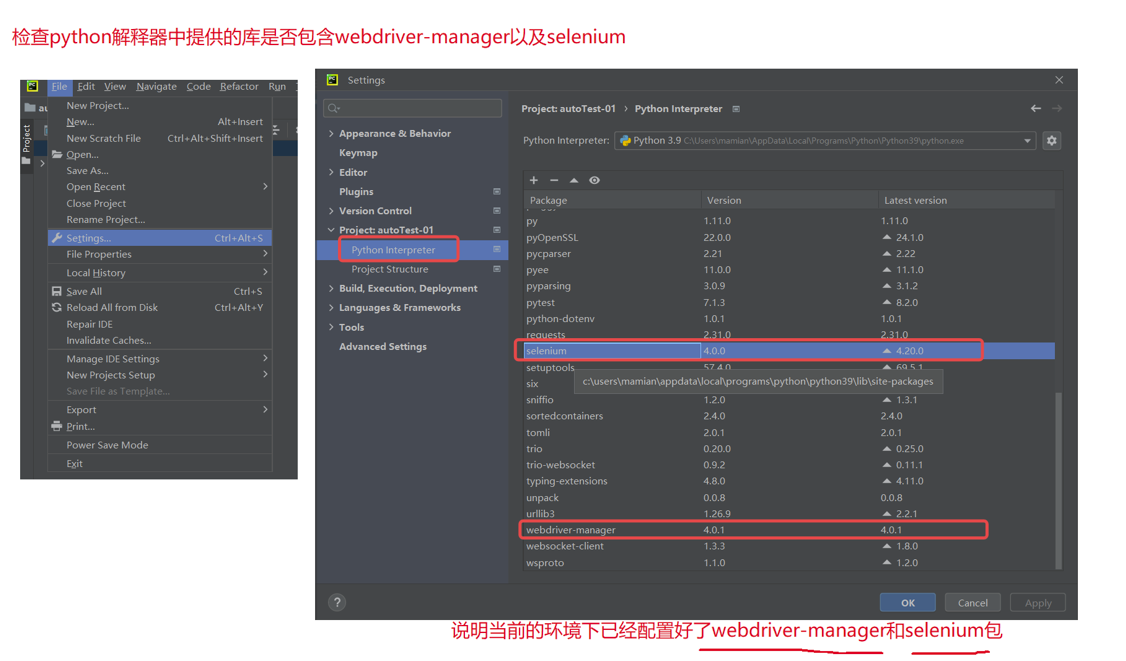The image size is (1126, 661).
Task: Click the back navigation arrow in Settings
Action: tap(1036, 108)
